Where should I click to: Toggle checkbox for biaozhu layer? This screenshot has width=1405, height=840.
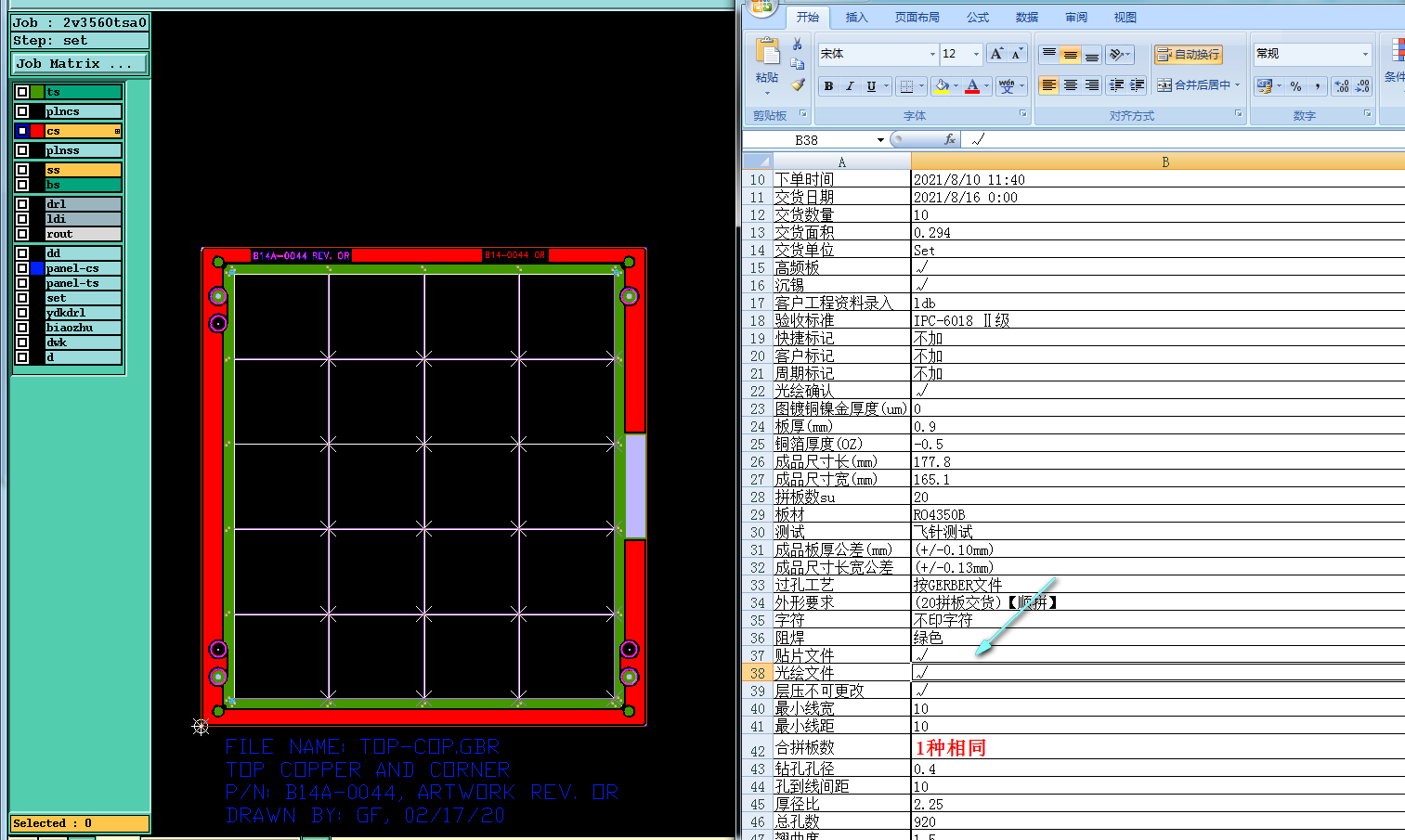22,328
